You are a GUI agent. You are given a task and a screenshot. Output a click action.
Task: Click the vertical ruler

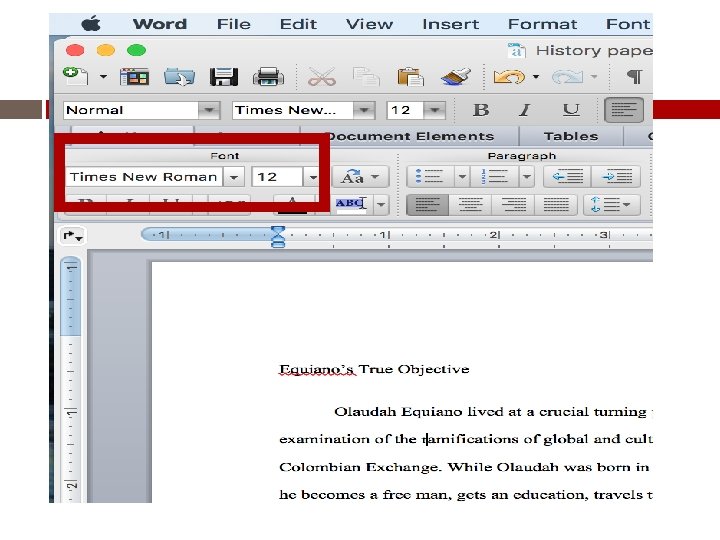[70, 379]
